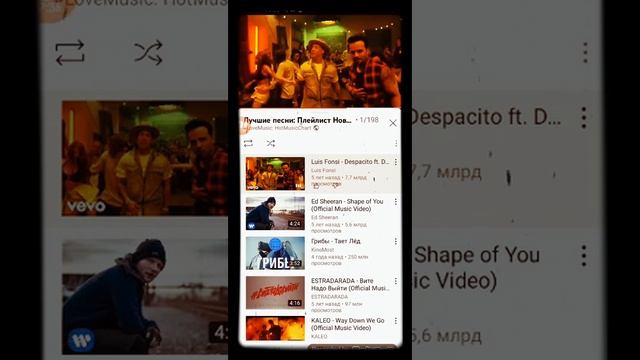Viewport: 640px width, 360px height.
Task: Play 'Ed Sheeran - Shape of You' title
Action: click(347, 205)
